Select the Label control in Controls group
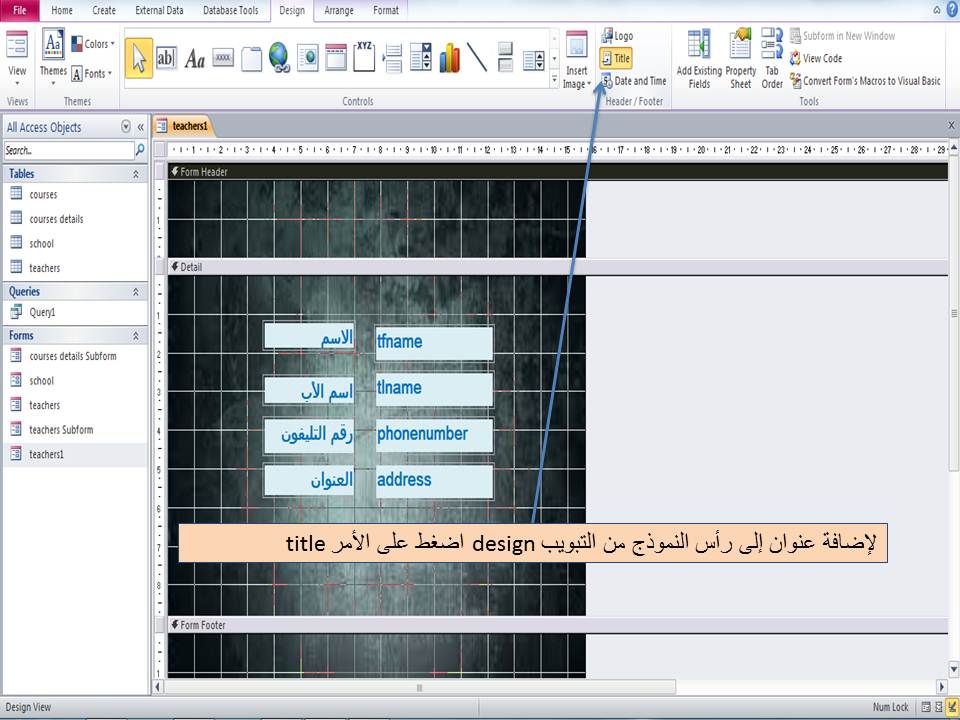Viewport: 960px width, 720px height. click(196, 57)
